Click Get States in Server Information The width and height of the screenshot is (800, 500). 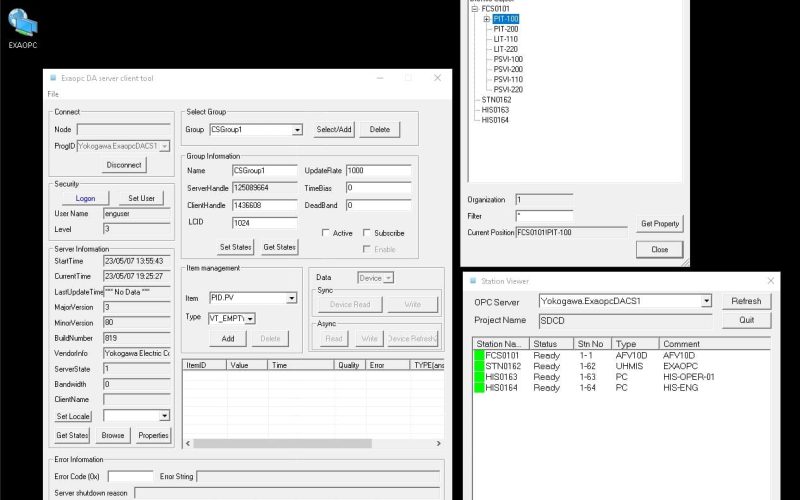coord(72,435)
